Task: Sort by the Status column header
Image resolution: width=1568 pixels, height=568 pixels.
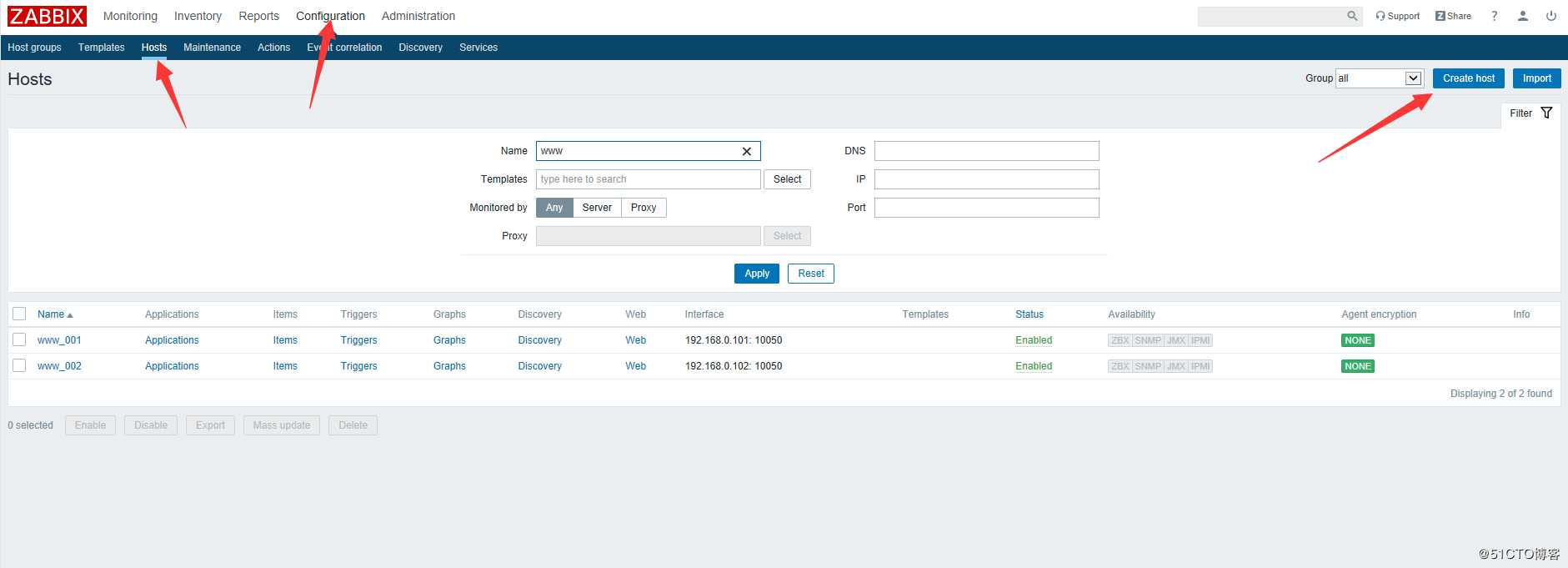Action: (x=1029, y=314)
